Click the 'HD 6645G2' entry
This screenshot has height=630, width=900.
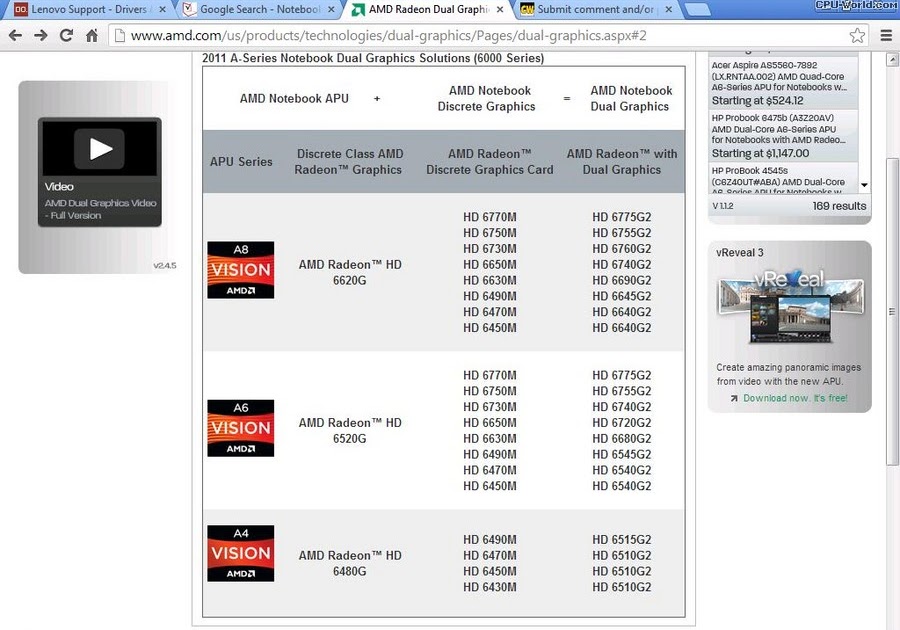622,297
